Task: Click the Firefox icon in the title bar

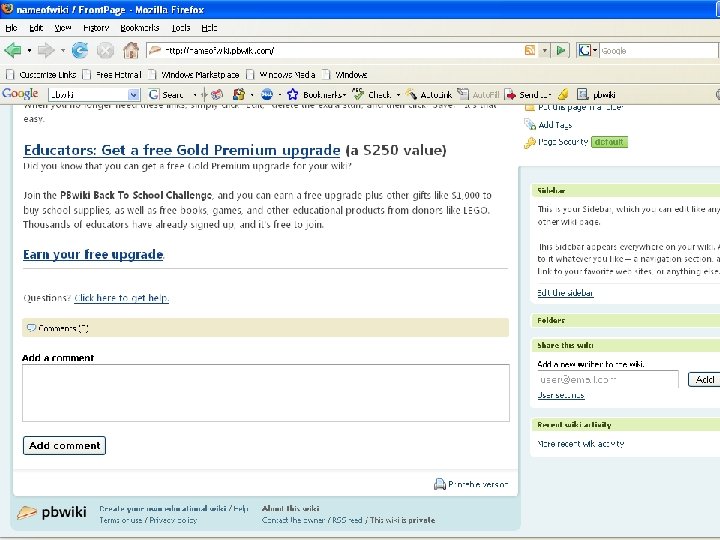Action: tap(7, 8)
